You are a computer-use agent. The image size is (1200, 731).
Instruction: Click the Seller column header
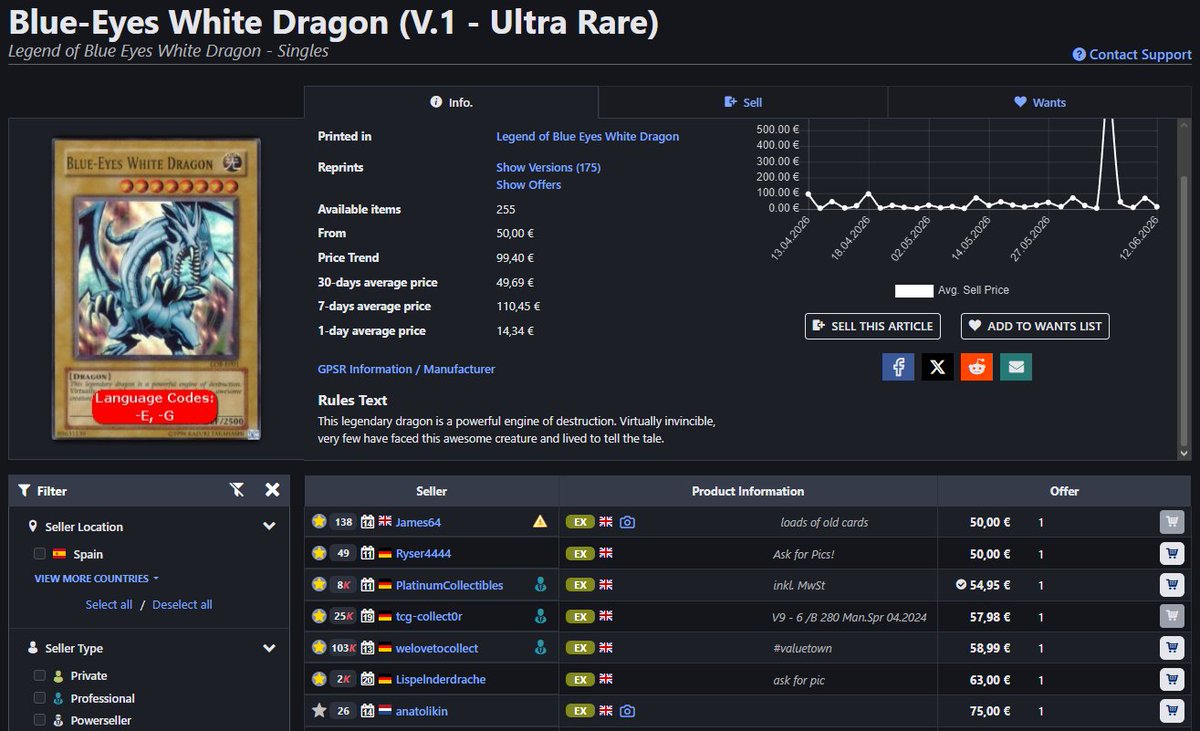(x=432, y=491)
